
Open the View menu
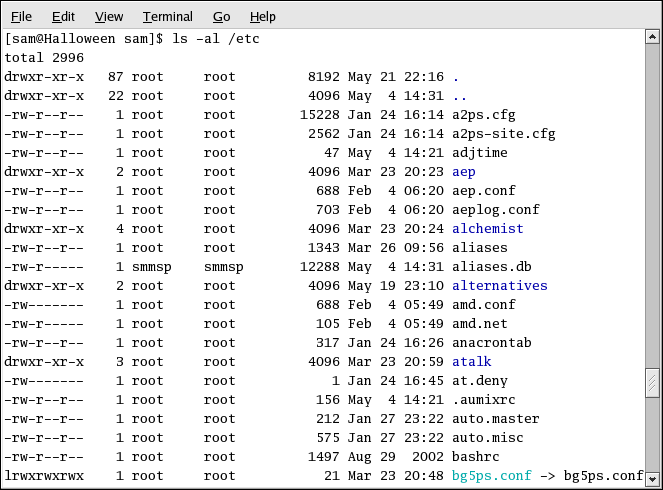tap(109, 17)
